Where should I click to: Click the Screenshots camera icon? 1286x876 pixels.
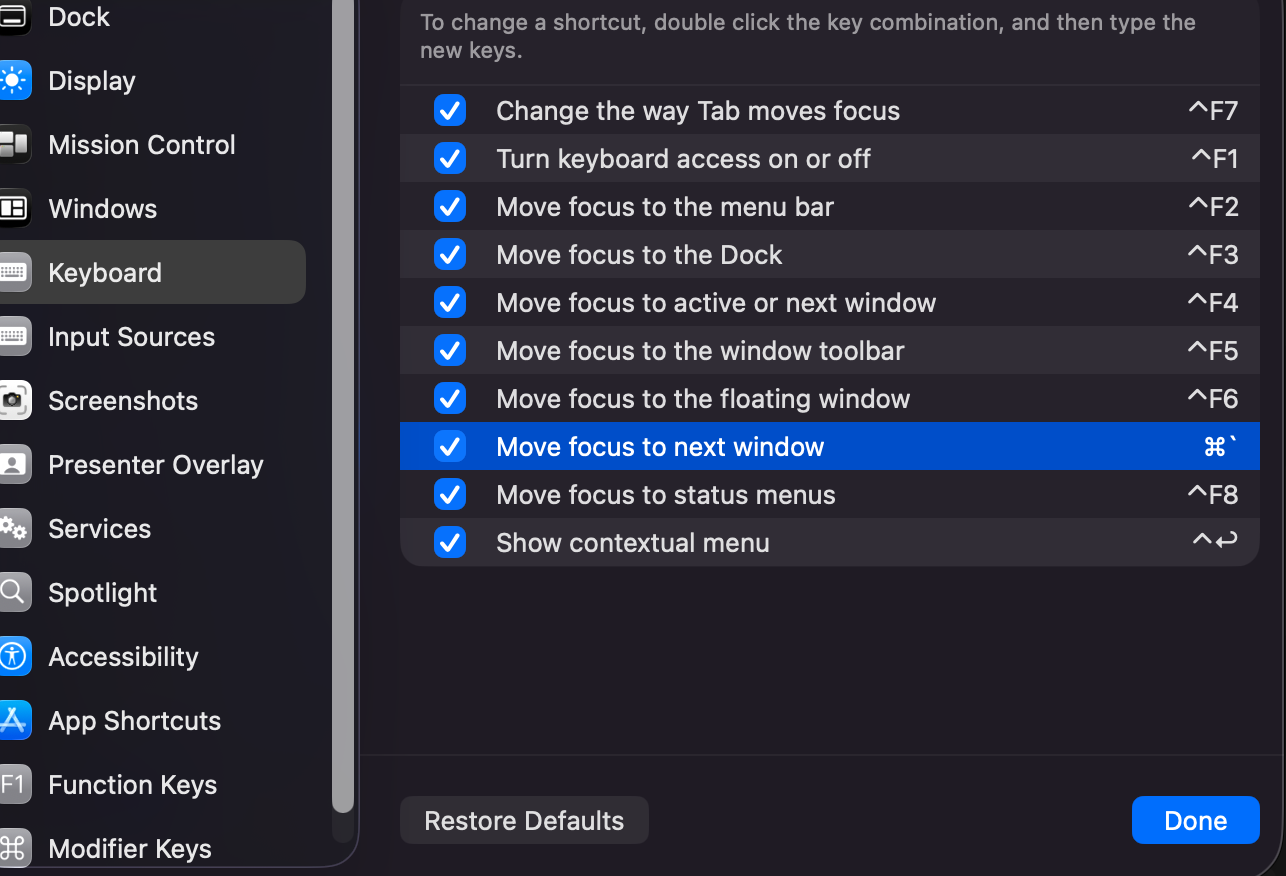pyautogui.click(x=14, y=401)
